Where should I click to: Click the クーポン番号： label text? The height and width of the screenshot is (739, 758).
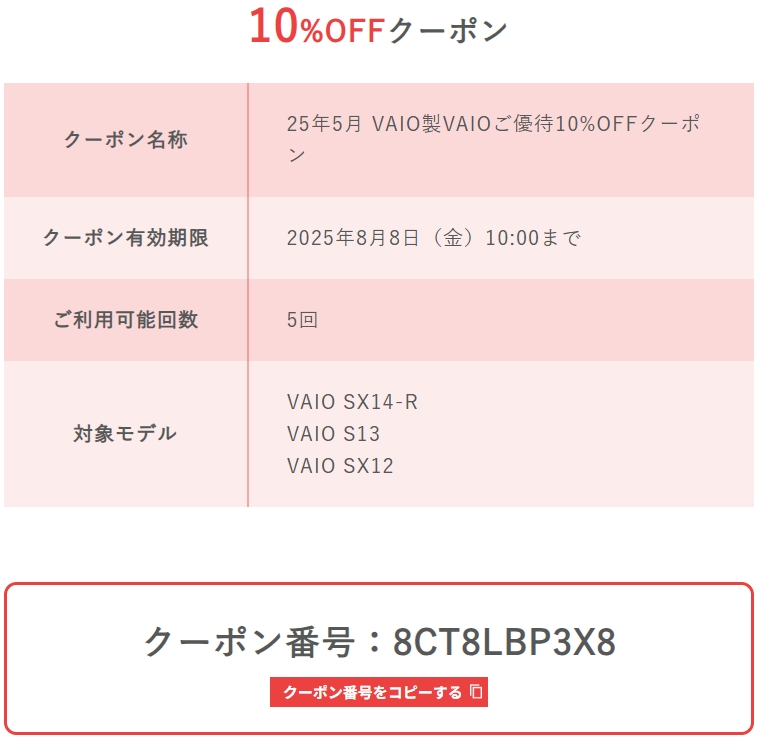pyautogui.click(x=265, y=642)
